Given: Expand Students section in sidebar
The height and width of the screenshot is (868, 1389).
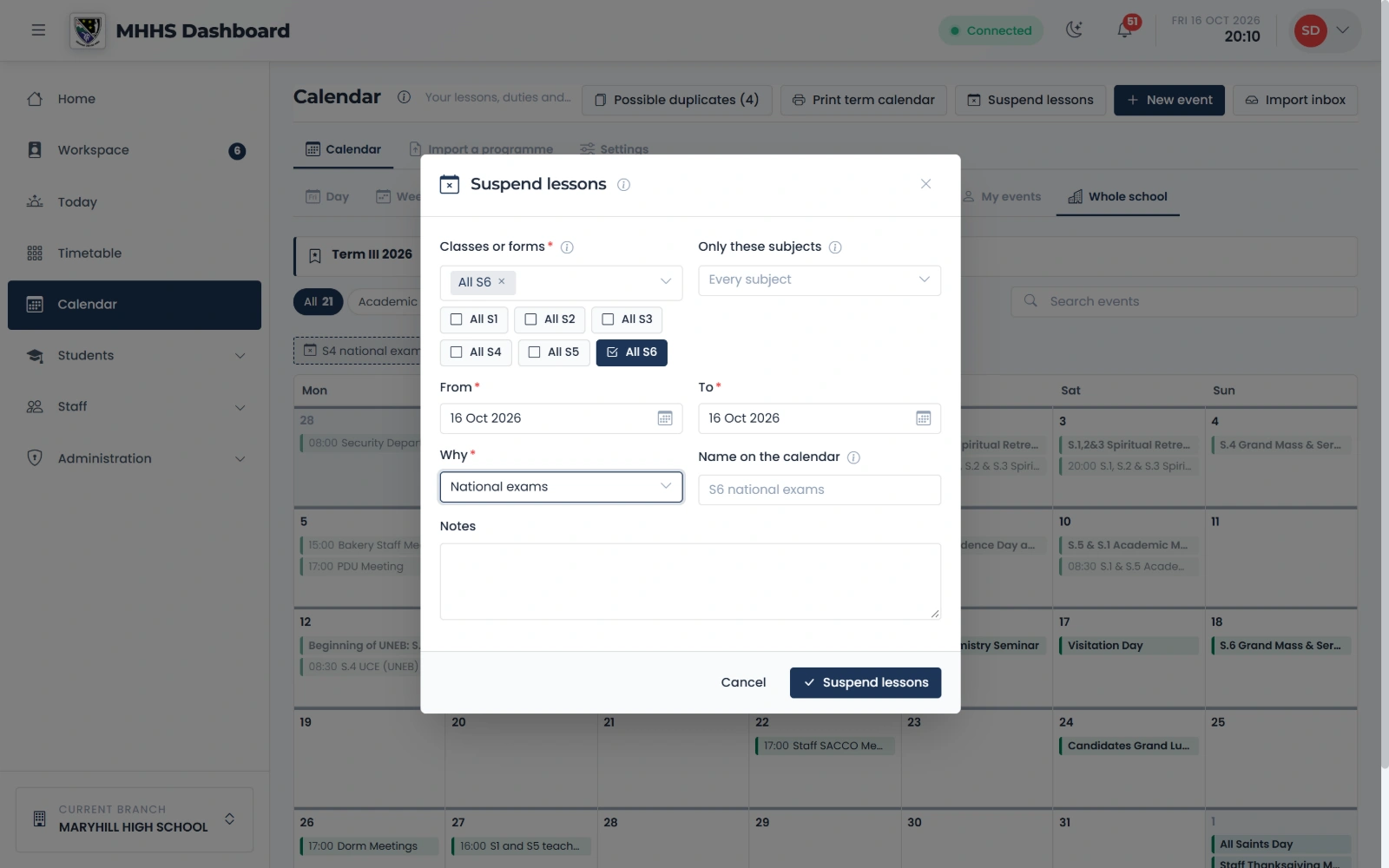Looking at the screenshot, I should coord(135,356).
